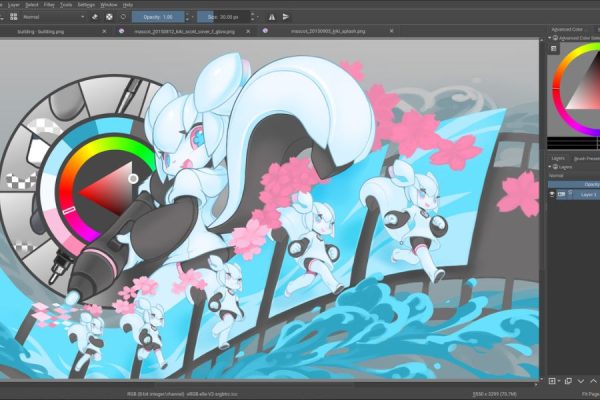Click the reload brush preset icon
The height and width of the screenshot is (400, 600).
tap(122, 17)
